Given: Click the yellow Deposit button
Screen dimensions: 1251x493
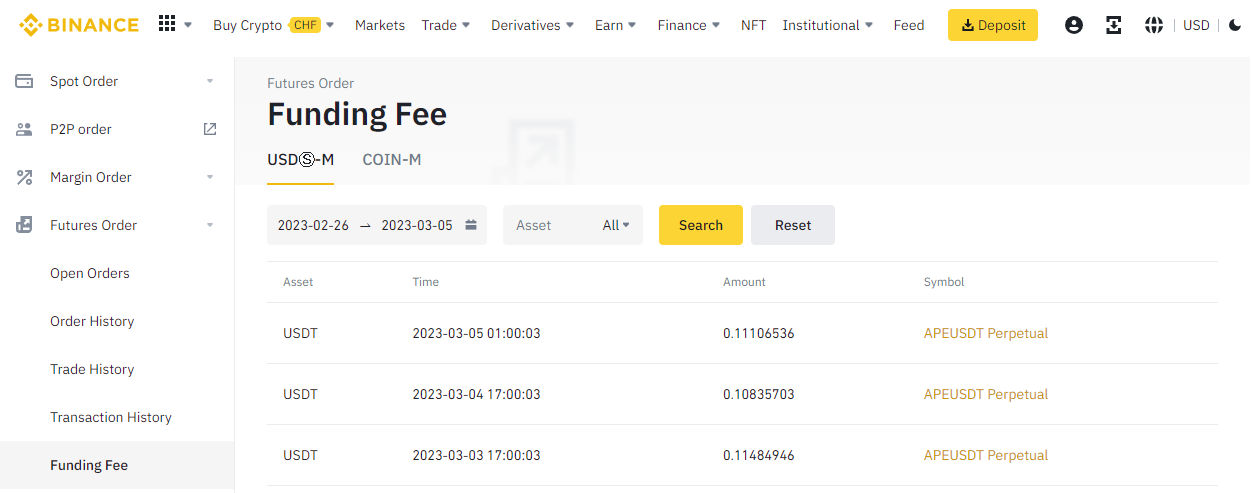Looking at the screenshot, I should click(993, 25).
